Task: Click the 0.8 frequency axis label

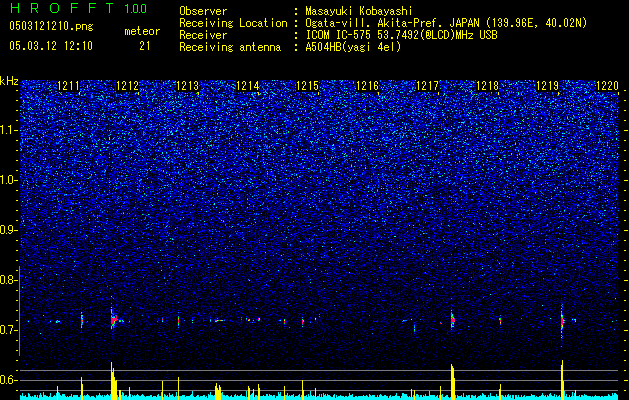Action: (x=9, y=280)
